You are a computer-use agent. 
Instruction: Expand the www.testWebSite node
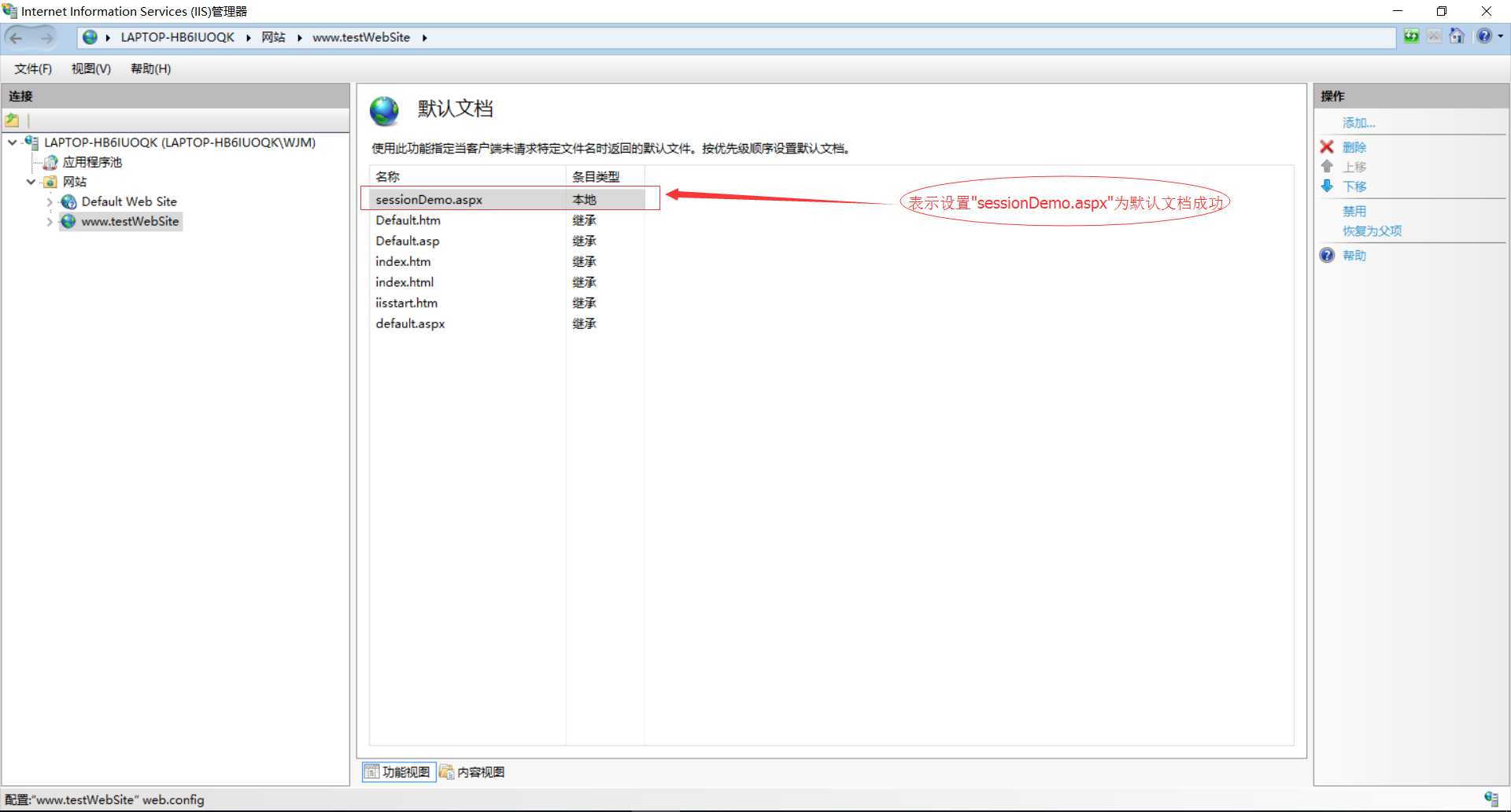[x=50, y=221]
